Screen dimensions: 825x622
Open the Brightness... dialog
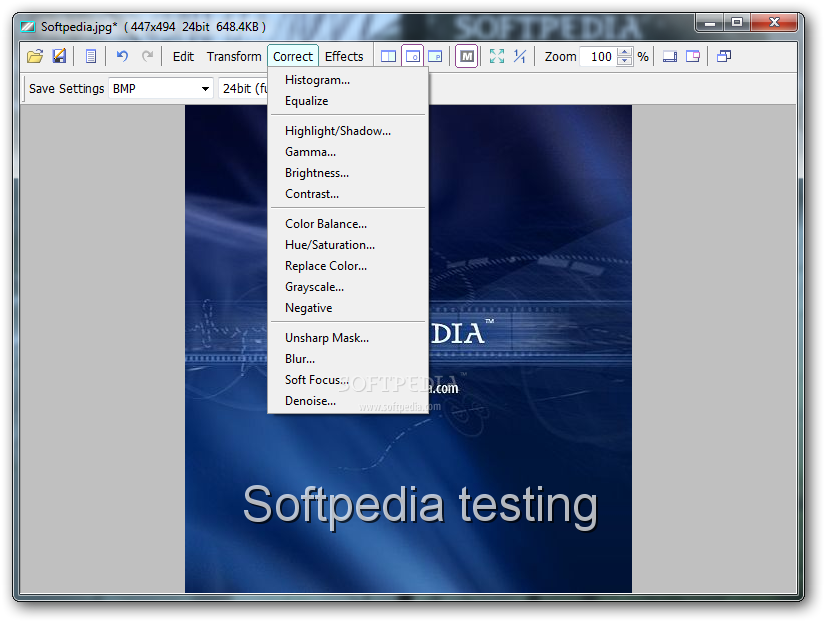tap(348, 173)
